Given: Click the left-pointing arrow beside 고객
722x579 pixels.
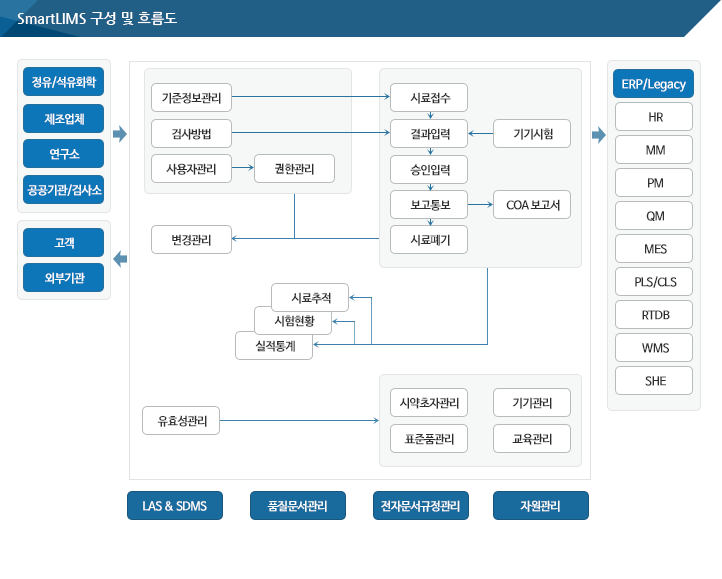Looking at the screenshot, I should coord(120,260).
